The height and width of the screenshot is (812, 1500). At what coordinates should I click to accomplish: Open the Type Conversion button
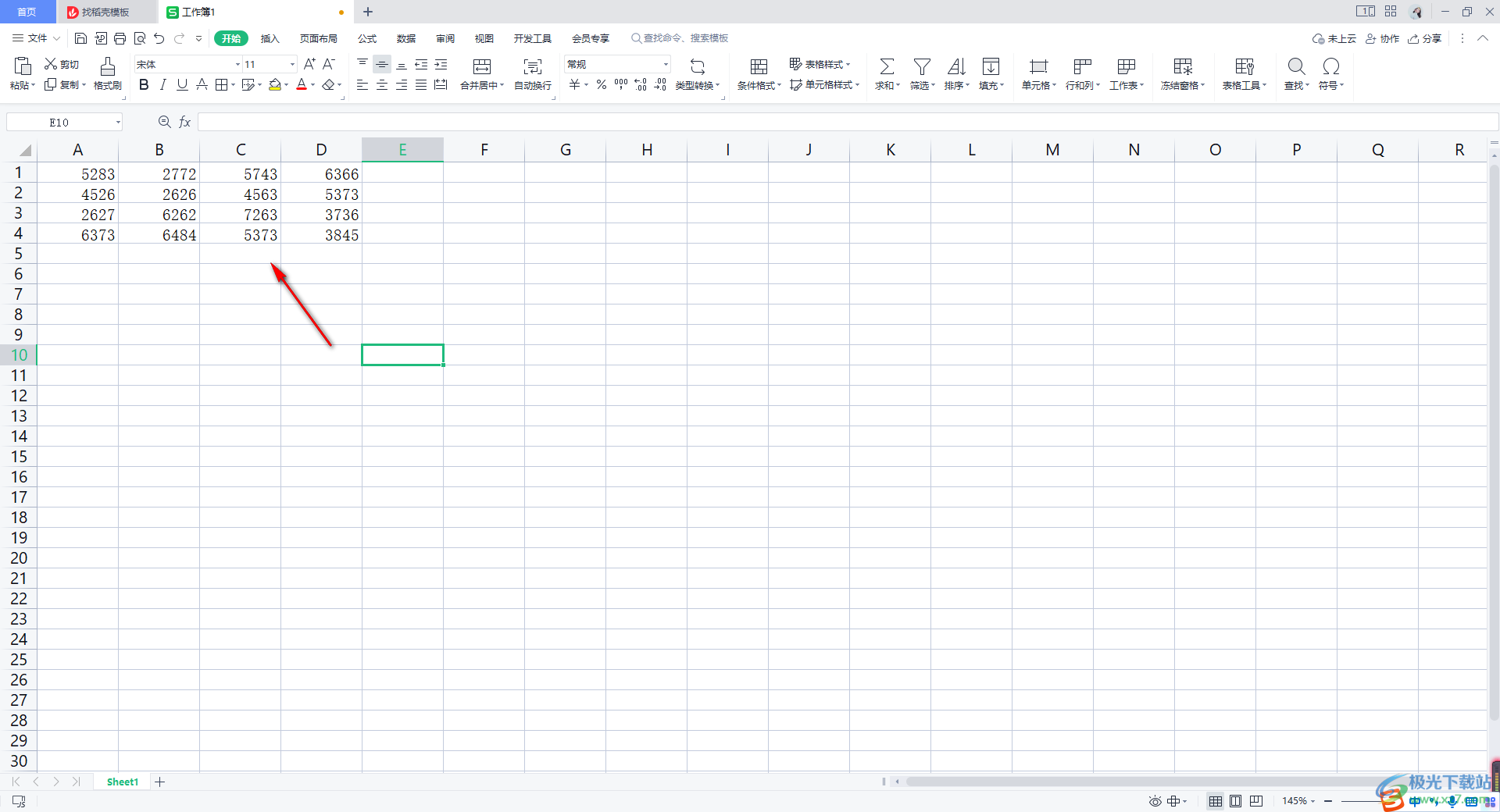(x=698, y=74)
